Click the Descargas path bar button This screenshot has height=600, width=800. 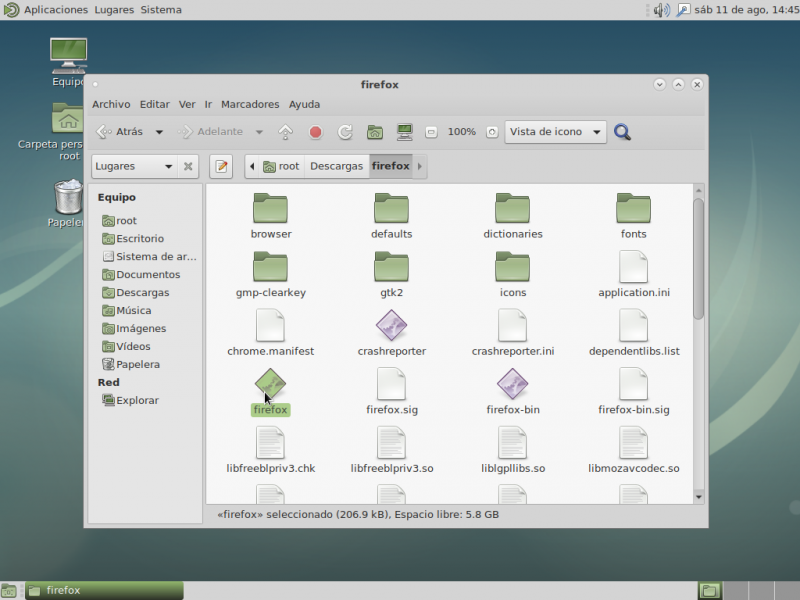[x=336, y=166]
